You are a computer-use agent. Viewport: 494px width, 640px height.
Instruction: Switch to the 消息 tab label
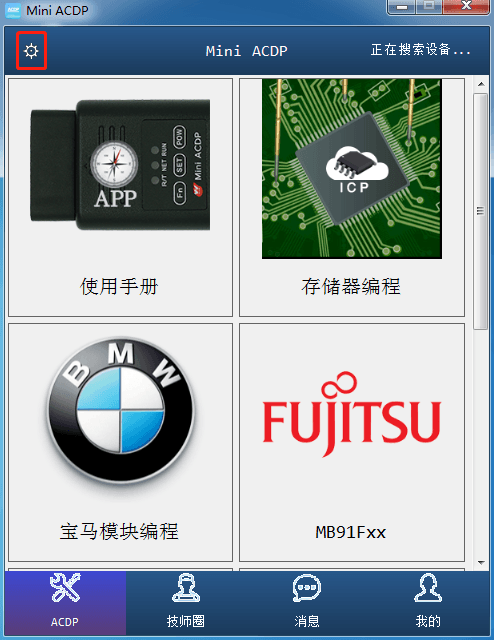click(x=307, y=621)
